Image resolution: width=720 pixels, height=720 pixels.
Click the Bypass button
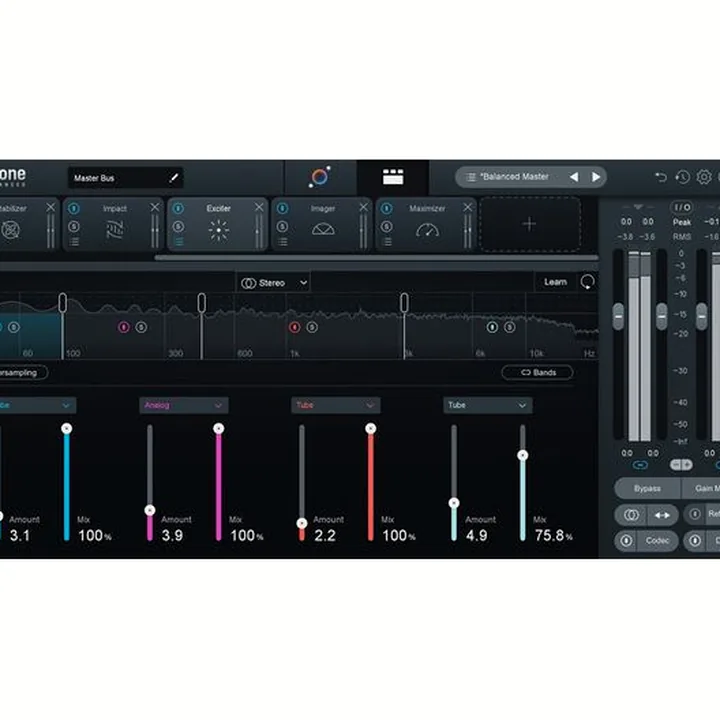pyautogui.click(x=647, y=489)
